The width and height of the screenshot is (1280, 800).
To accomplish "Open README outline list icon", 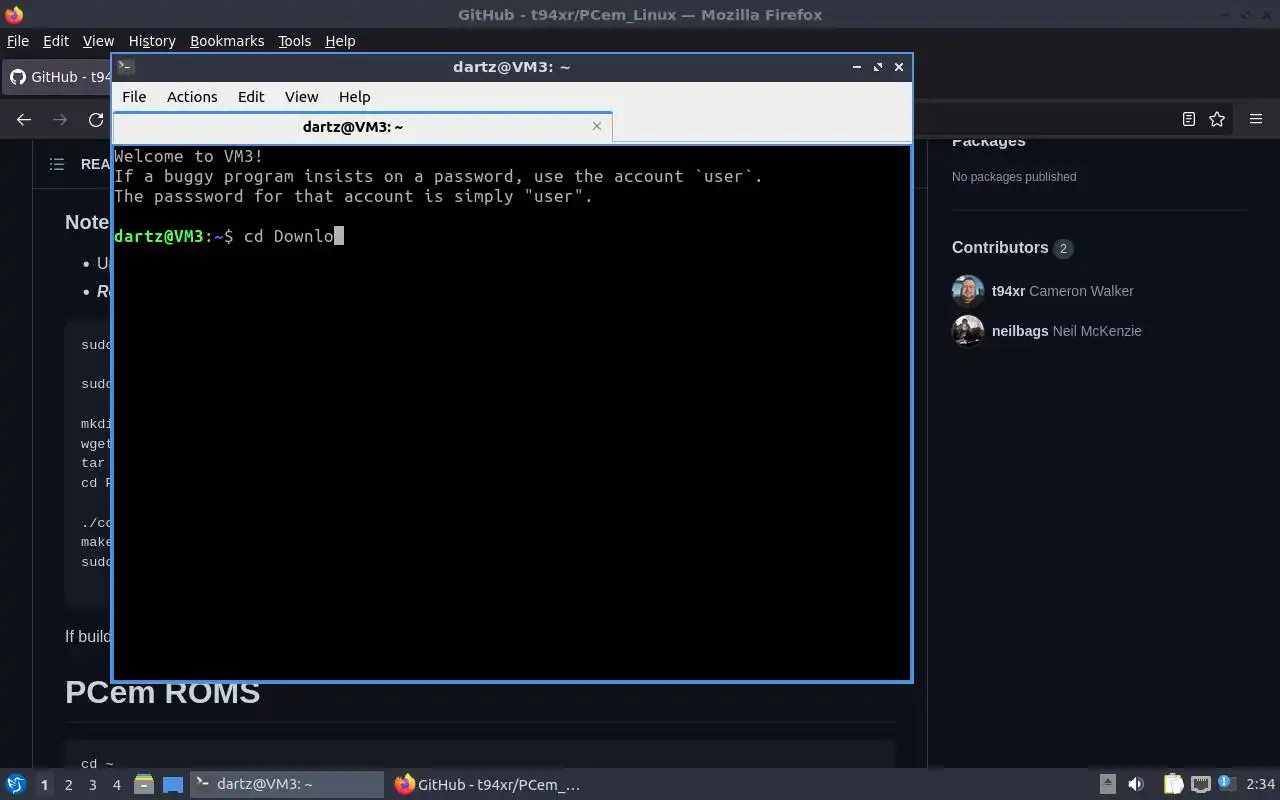I will 57,164.
